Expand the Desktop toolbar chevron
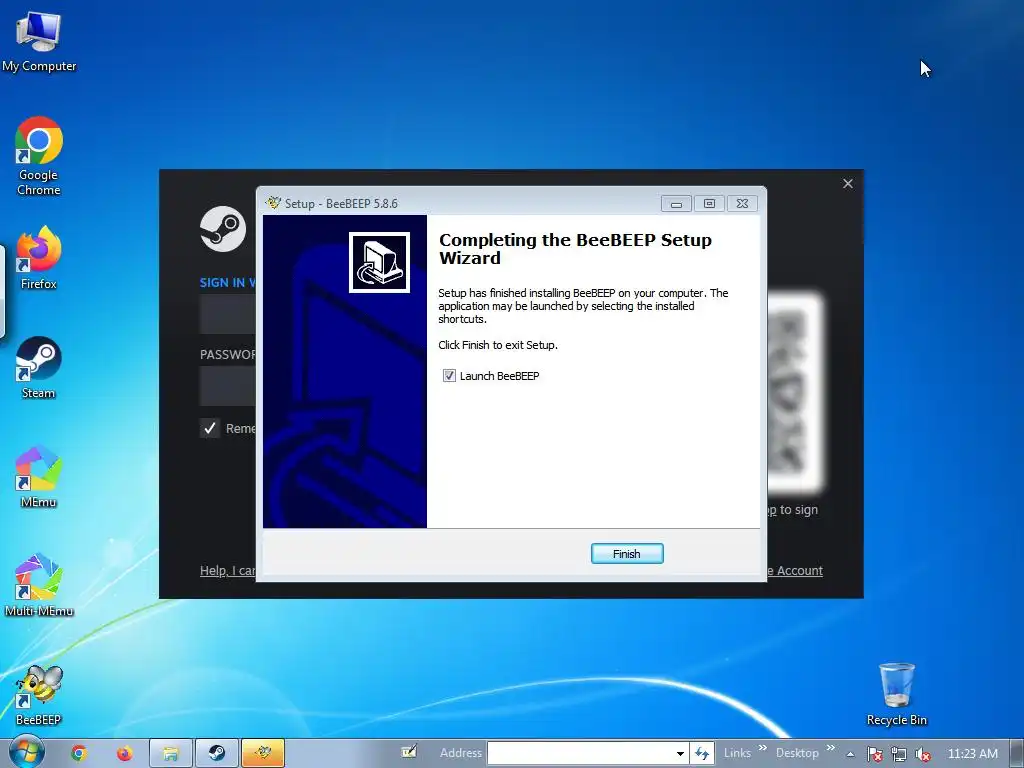Viewport: 1024px width, 768px height. [x=831, y=748]
